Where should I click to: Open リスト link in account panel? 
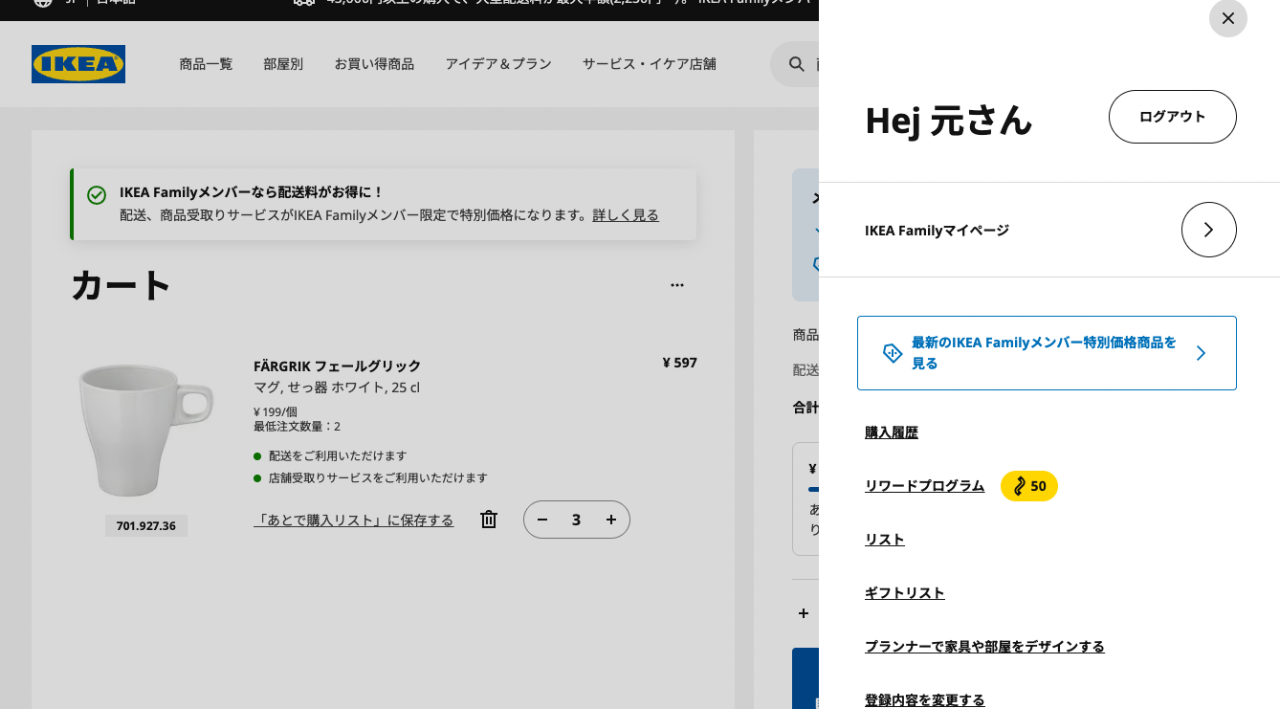coord(884,539)
